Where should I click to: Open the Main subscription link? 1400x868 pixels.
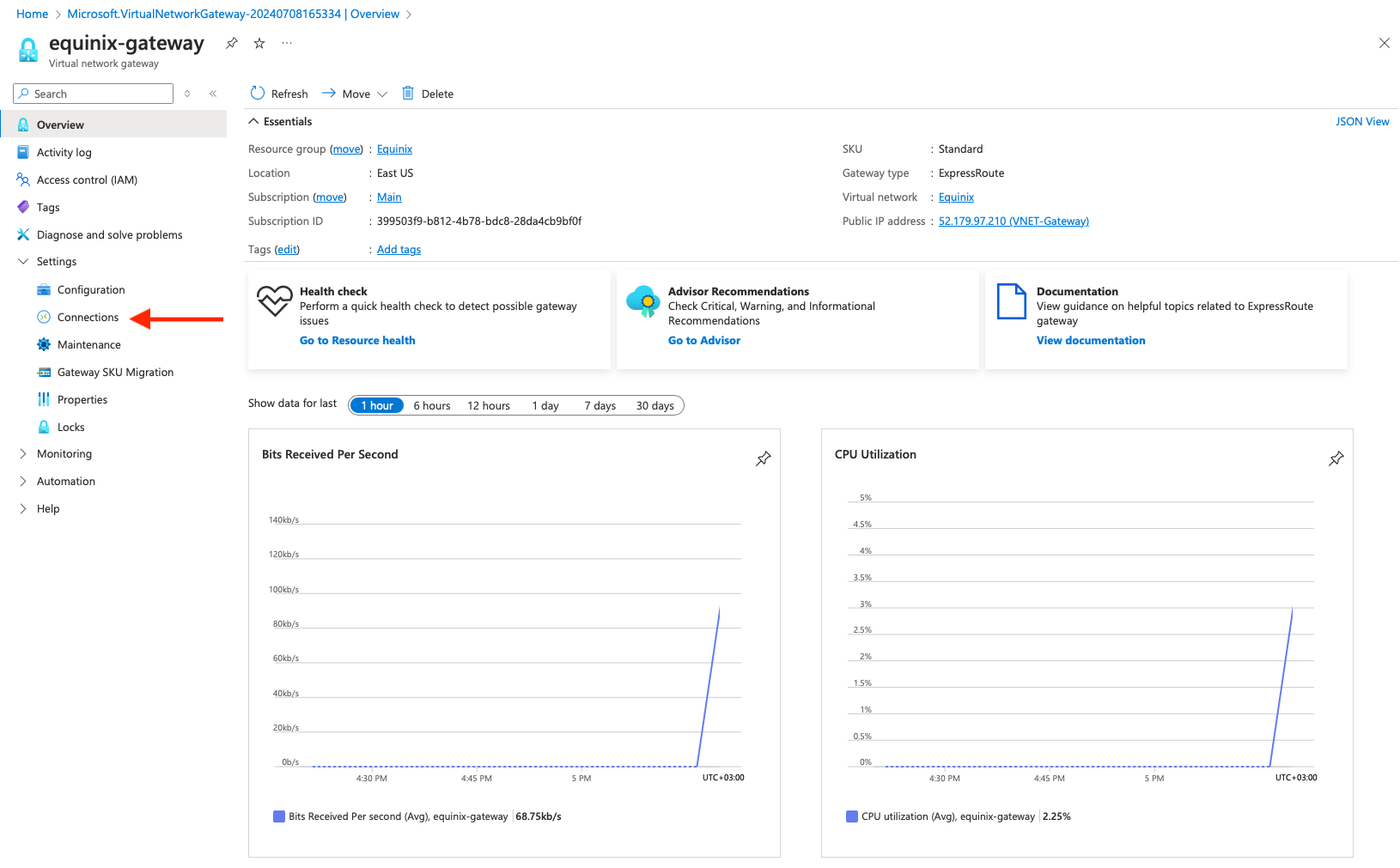pyautogui.click(x=389, y=197)
